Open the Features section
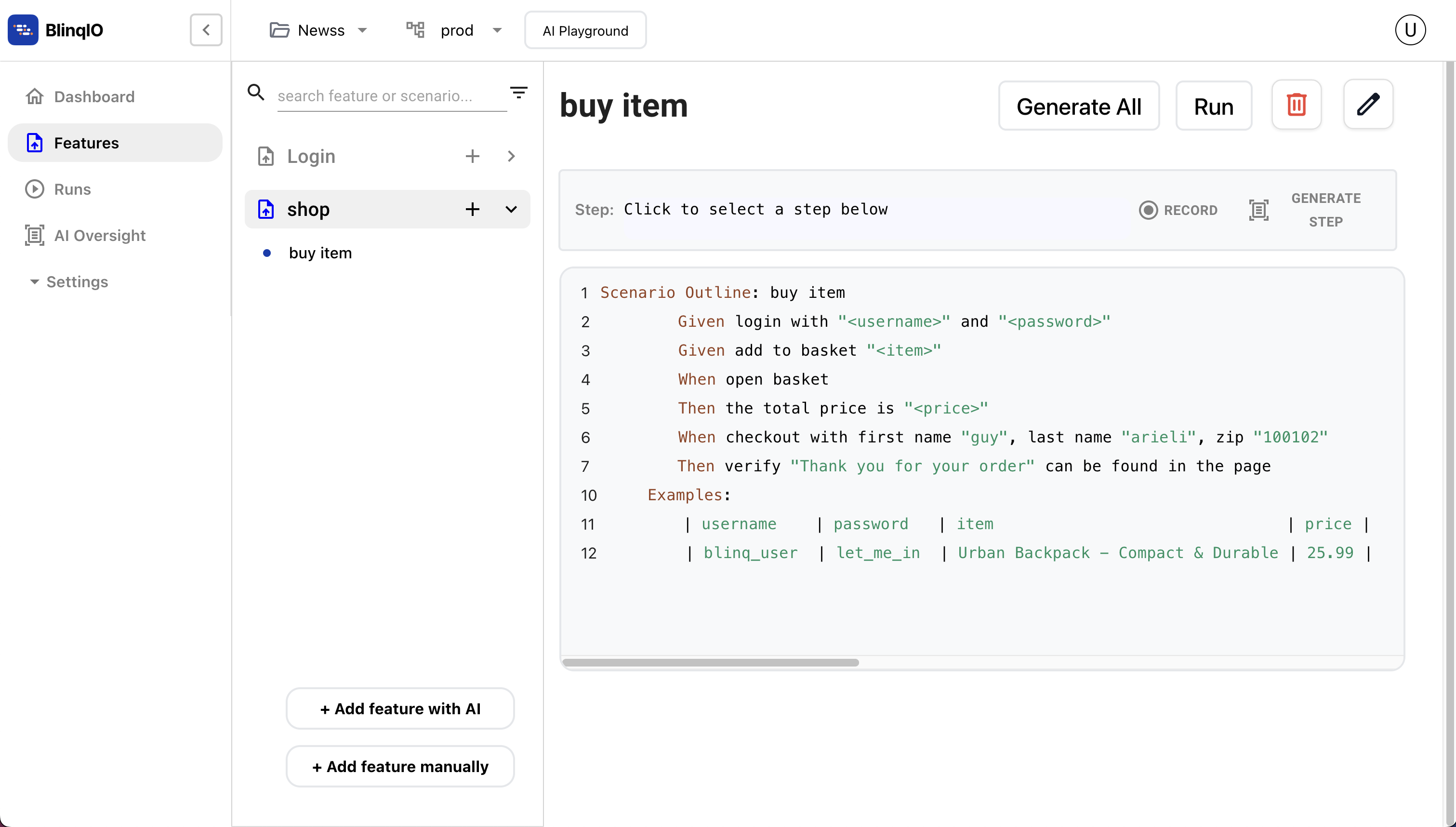 click(x=115, y=143)
